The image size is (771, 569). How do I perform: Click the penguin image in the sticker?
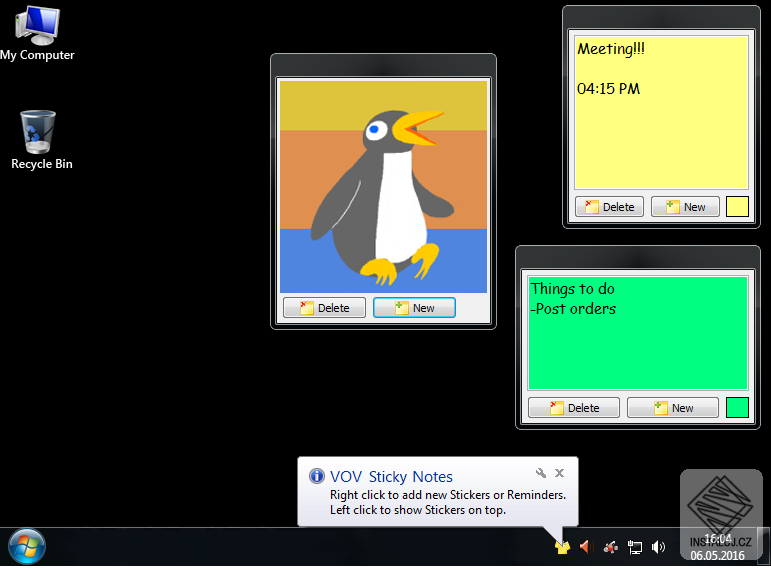[x=383, y=187]
